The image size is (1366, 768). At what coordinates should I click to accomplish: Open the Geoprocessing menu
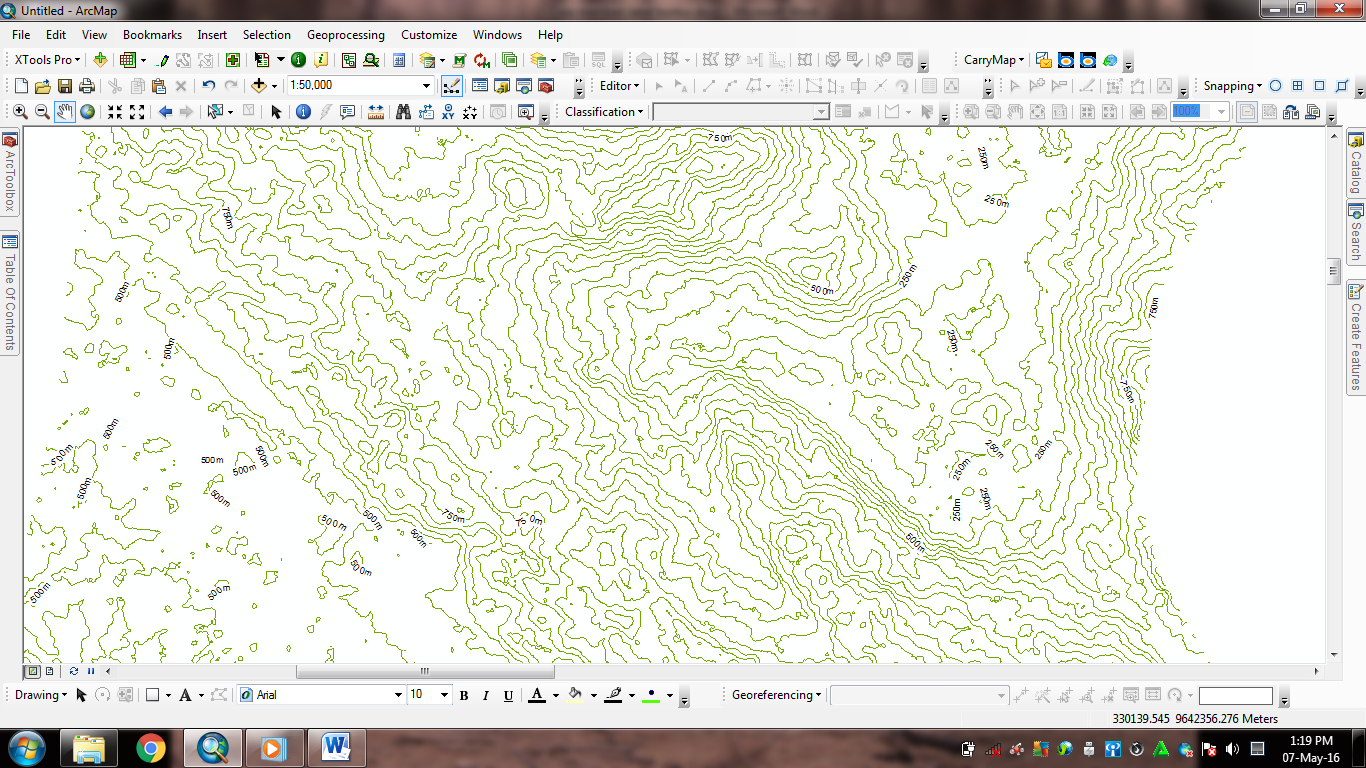coord(346,34)
